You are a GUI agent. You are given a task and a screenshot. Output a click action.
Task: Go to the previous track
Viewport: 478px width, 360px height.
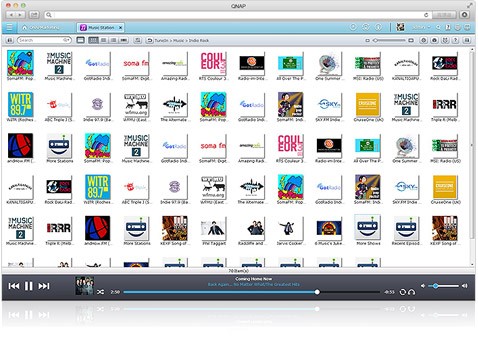[x=14, y=286]
